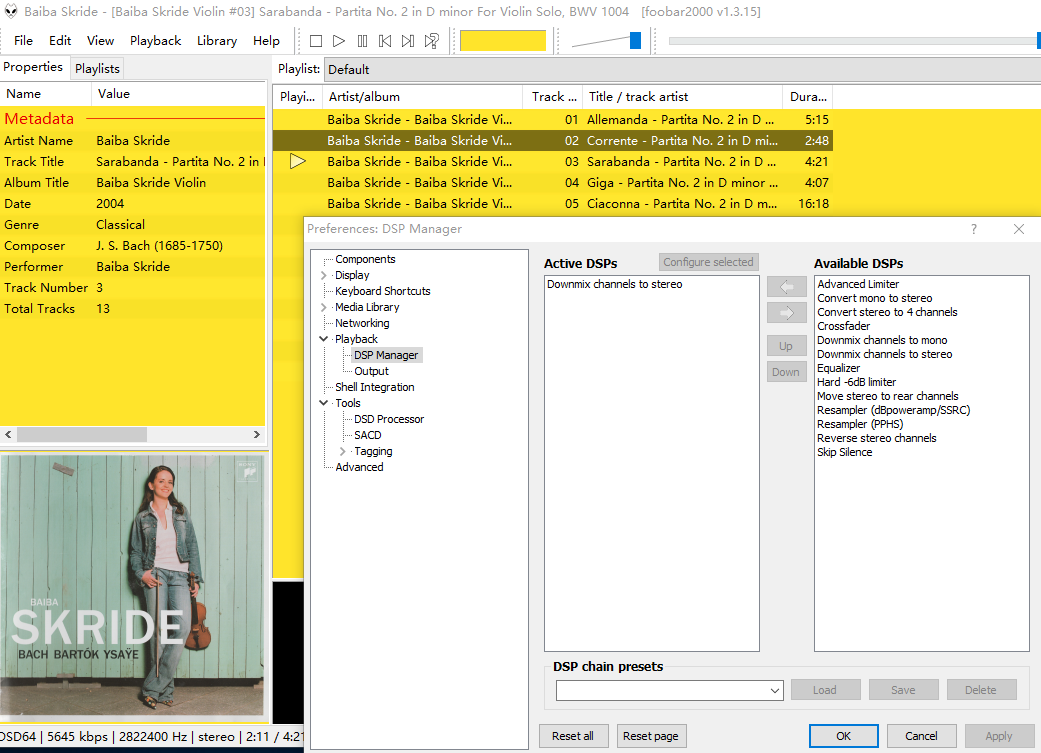This screenshot has width=1041, height=753.
Task: Select Equalizer in Available DSPs list
Action: (838, 368)
